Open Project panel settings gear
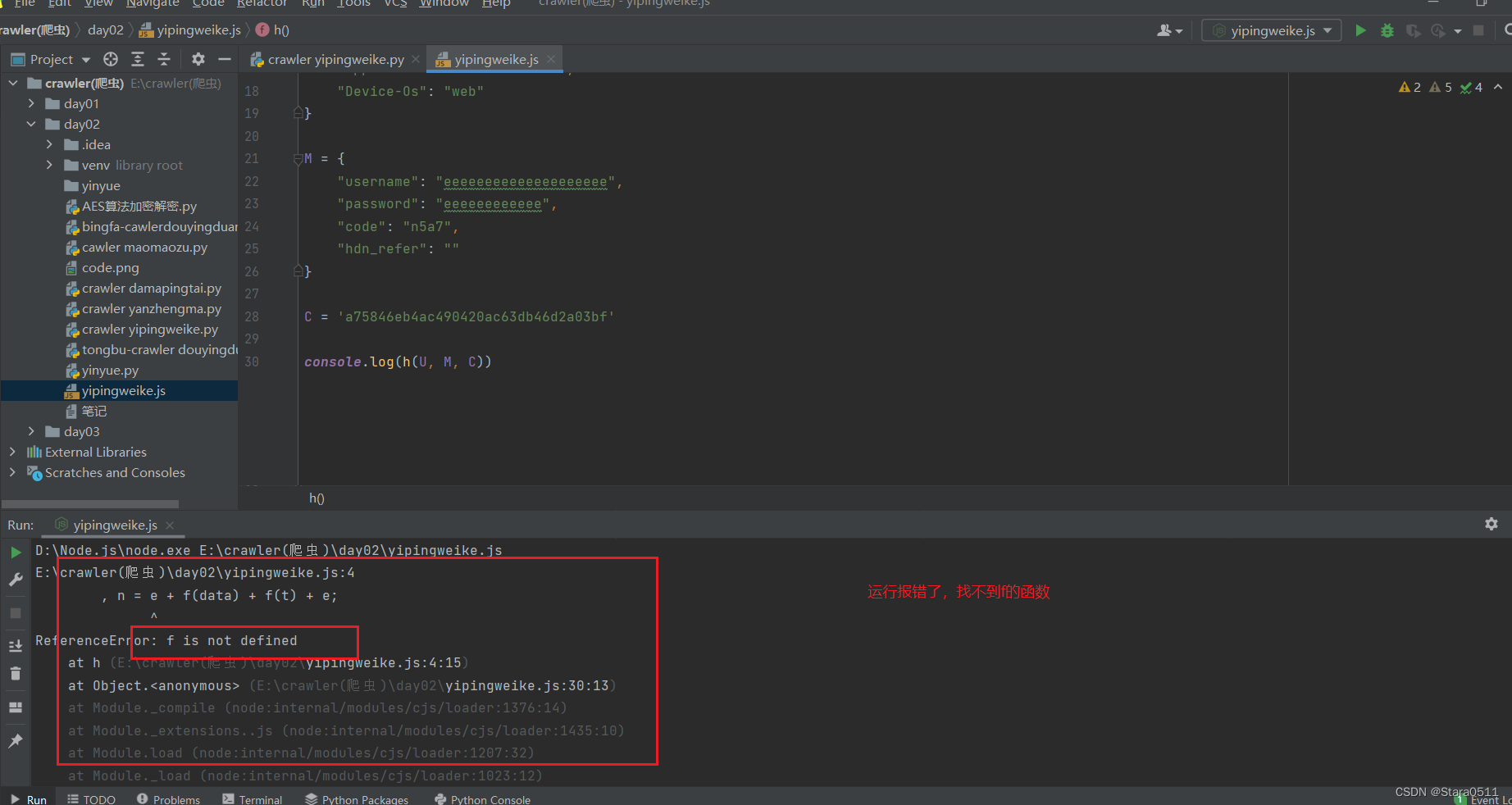The image size is (1512, 805). point(198,59)
